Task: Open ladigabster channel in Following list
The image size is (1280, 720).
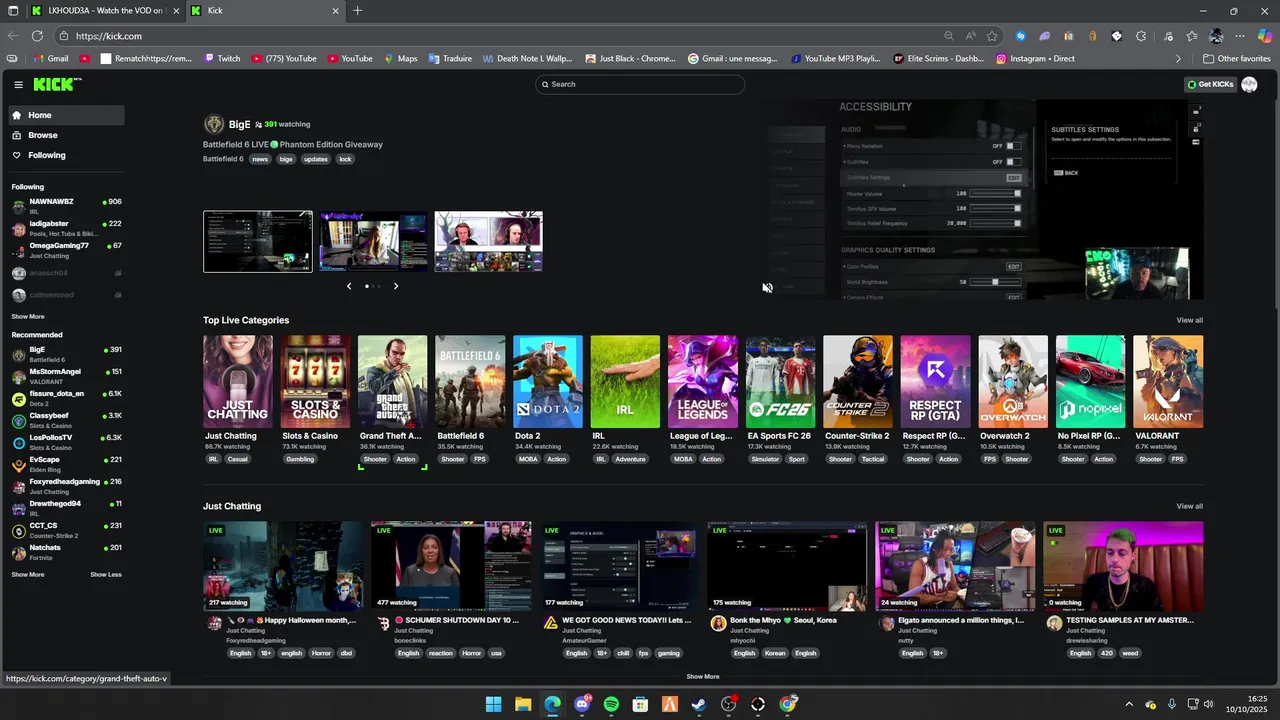Action: [67, 228]
